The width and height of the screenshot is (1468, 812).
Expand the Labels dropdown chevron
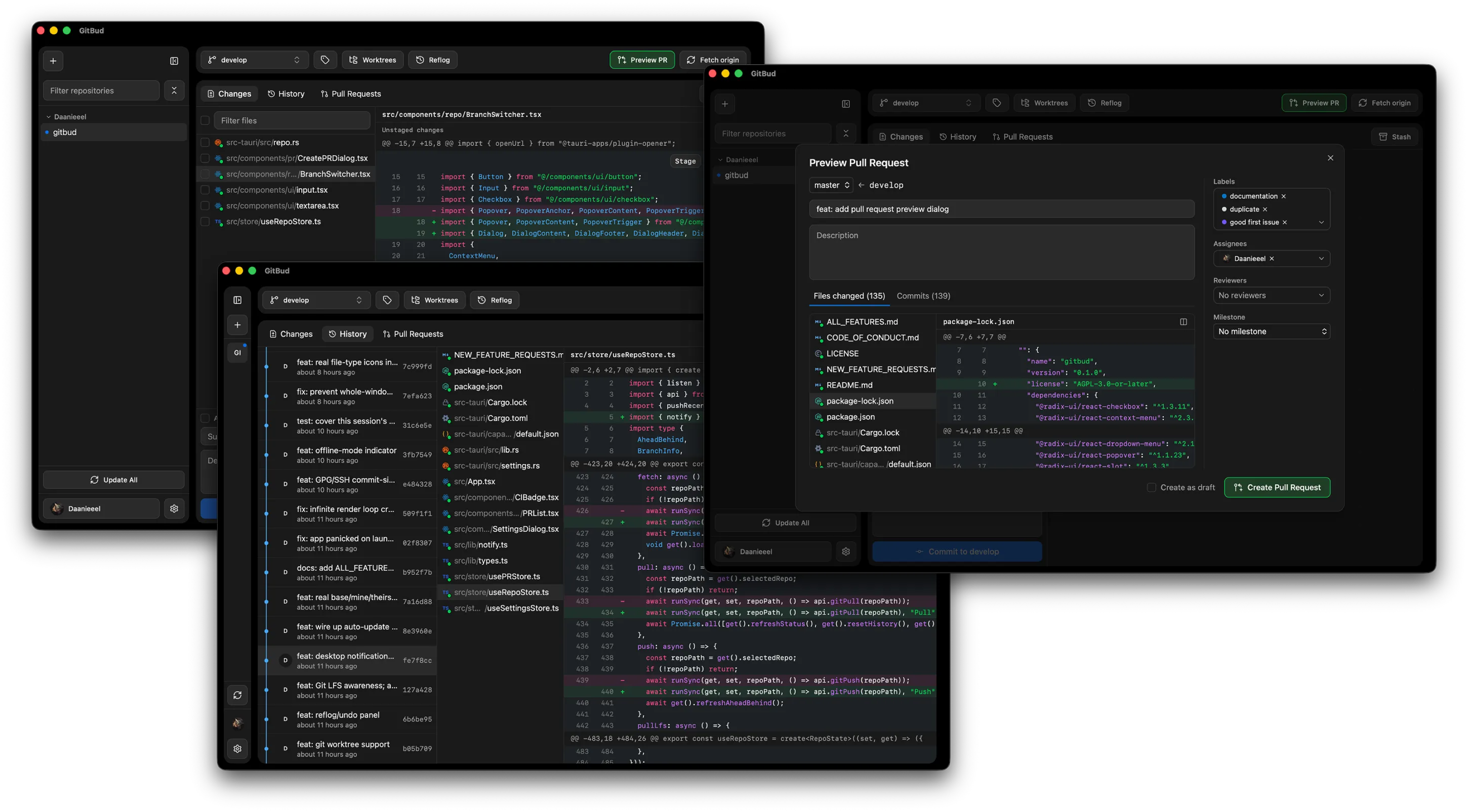(1321, 223)
